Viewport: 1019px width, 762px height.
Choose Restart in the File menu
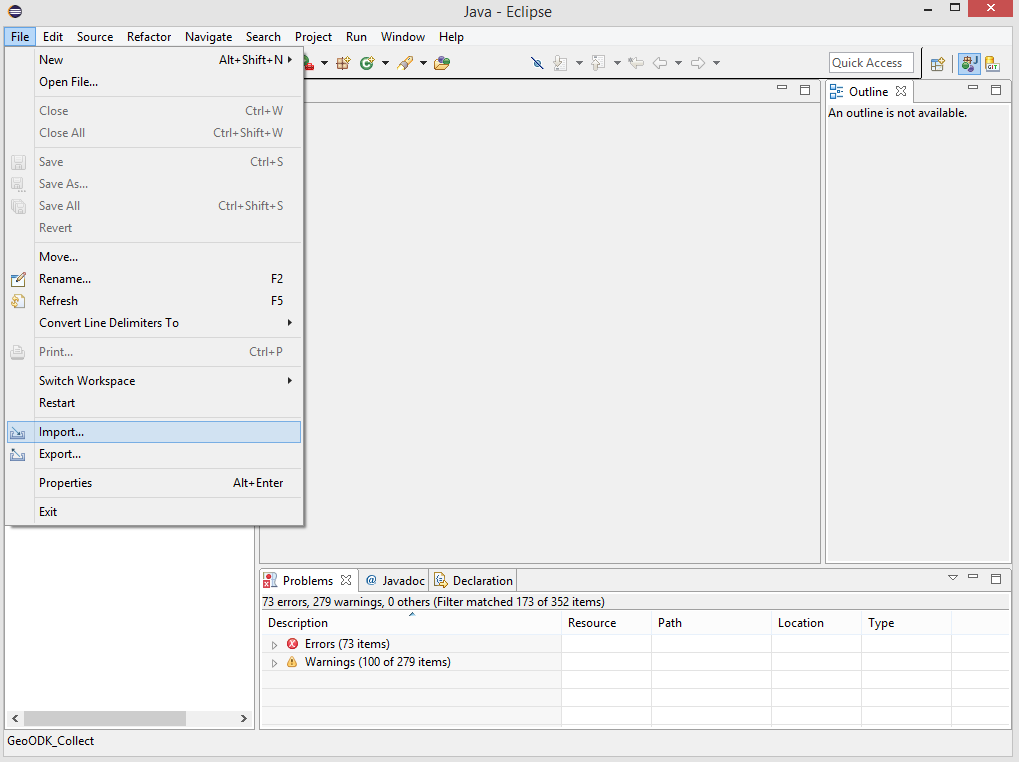(x=154, y=403)
